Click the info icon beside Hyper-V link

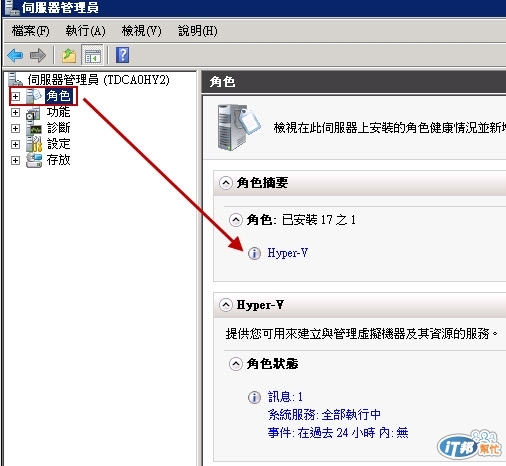[x=254, y=253]
